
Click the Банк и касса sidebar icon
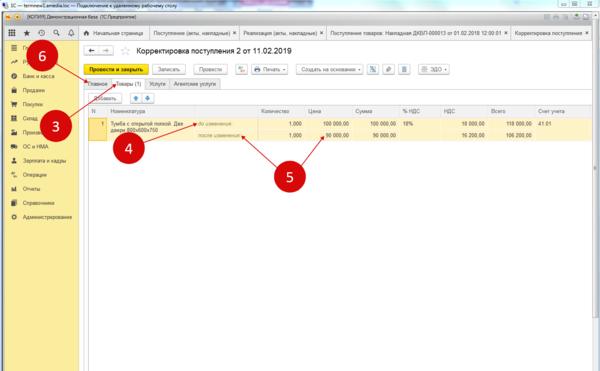(x=14, y=76)
